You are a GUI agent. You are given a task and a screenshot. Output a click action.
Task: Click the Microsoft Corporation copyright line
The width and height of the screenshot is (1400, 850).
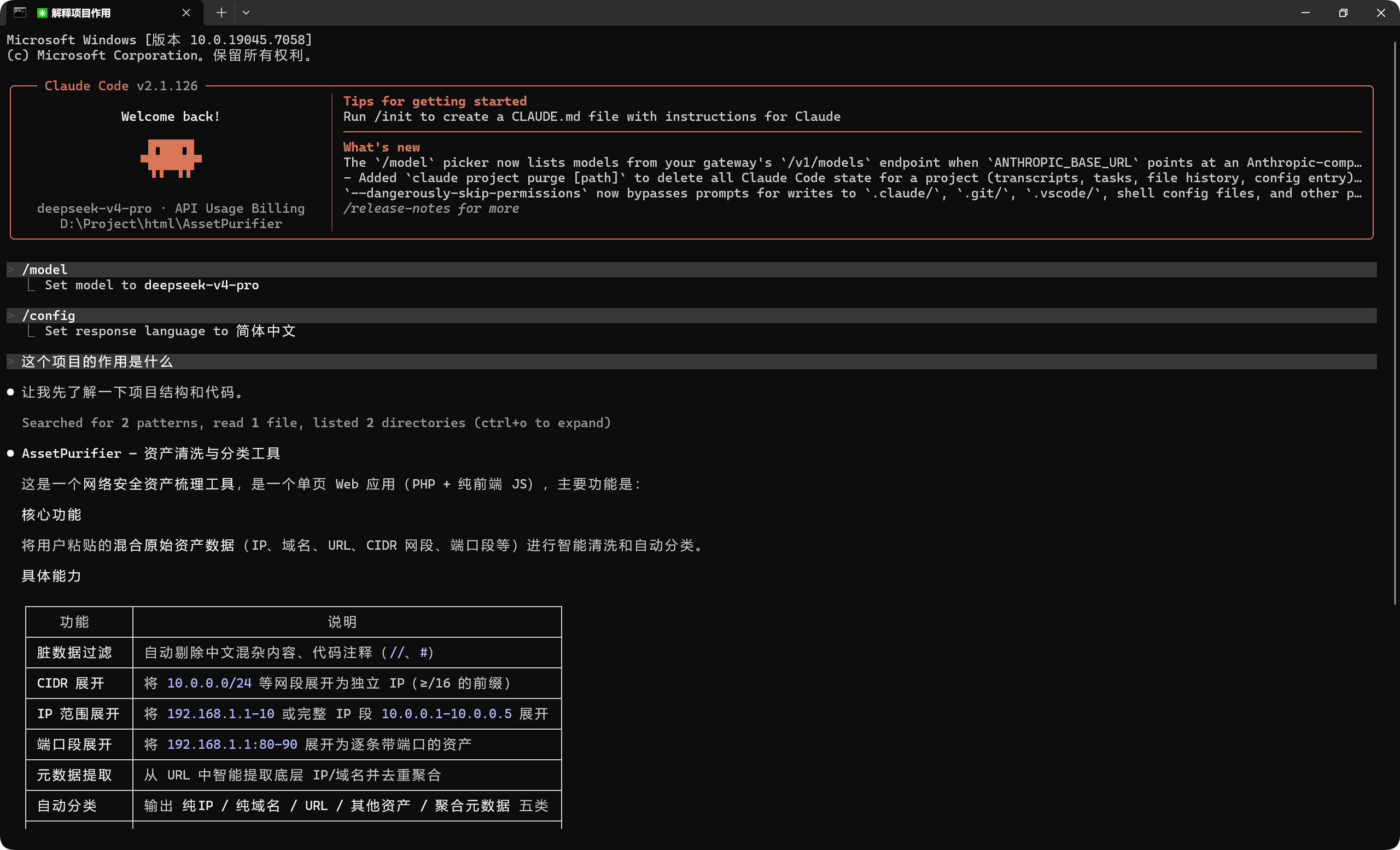(x=160, y=55)
